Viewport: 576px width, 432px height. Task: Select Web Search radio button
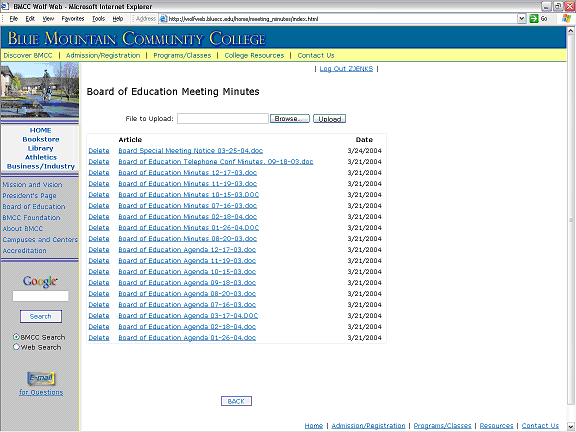(x=16, y=347)
